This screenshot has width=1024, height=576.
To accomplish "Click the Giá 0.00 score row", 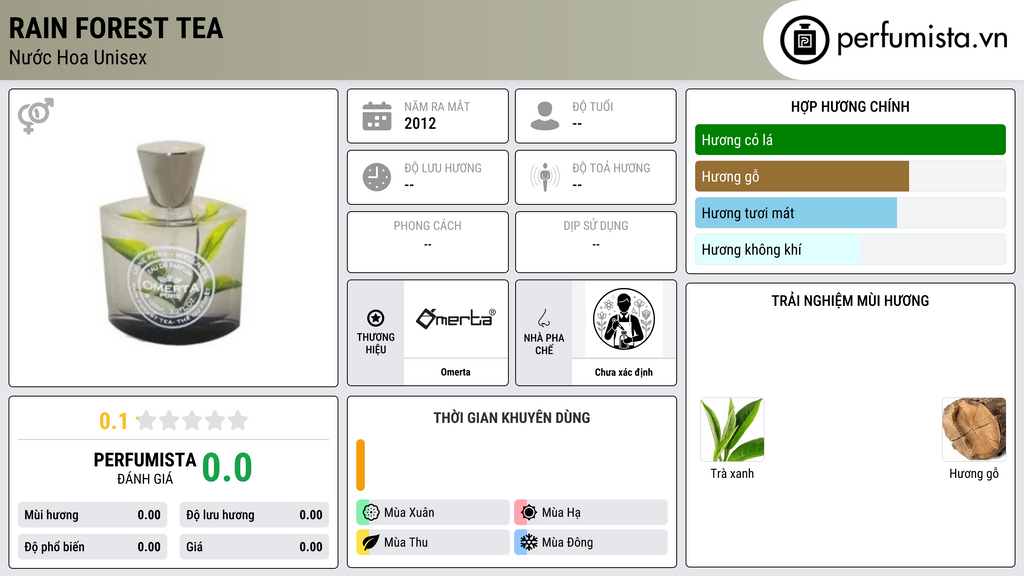I will tap(254, 547).
